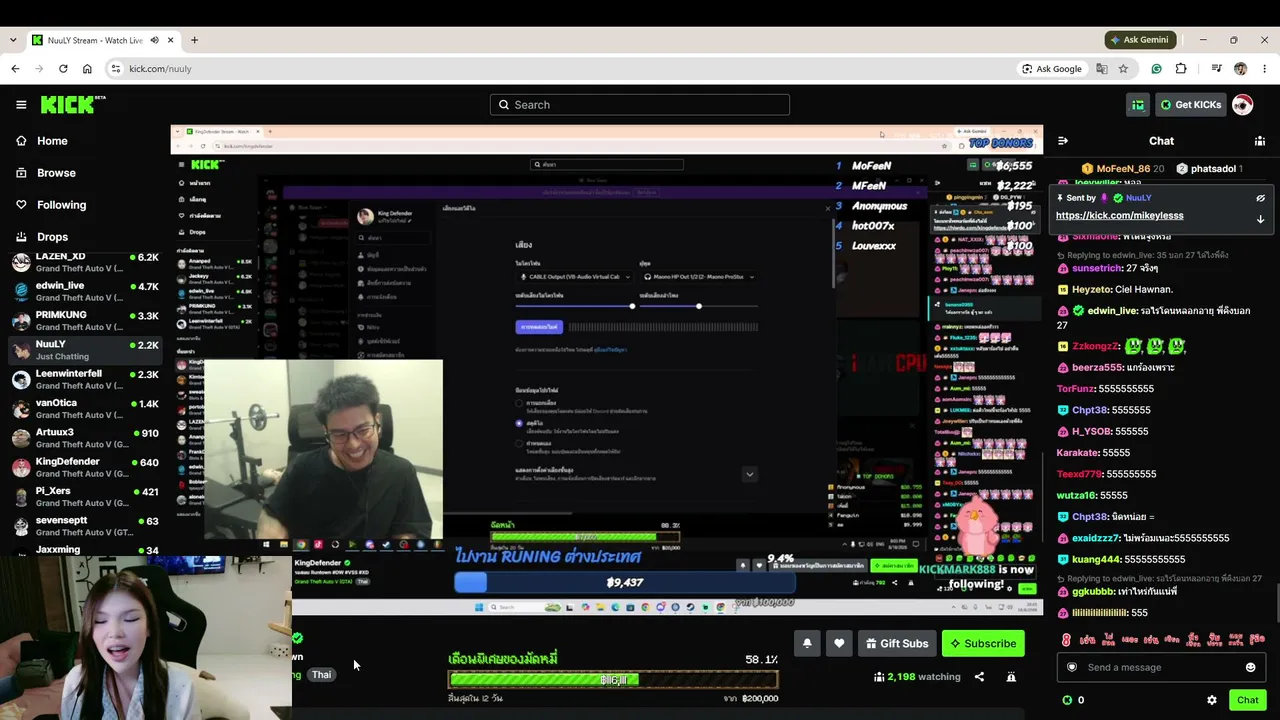The width and height of the screenshot is (1280, 720).
Task: Hide the pinned message in chat
Action: point(1260,198)
